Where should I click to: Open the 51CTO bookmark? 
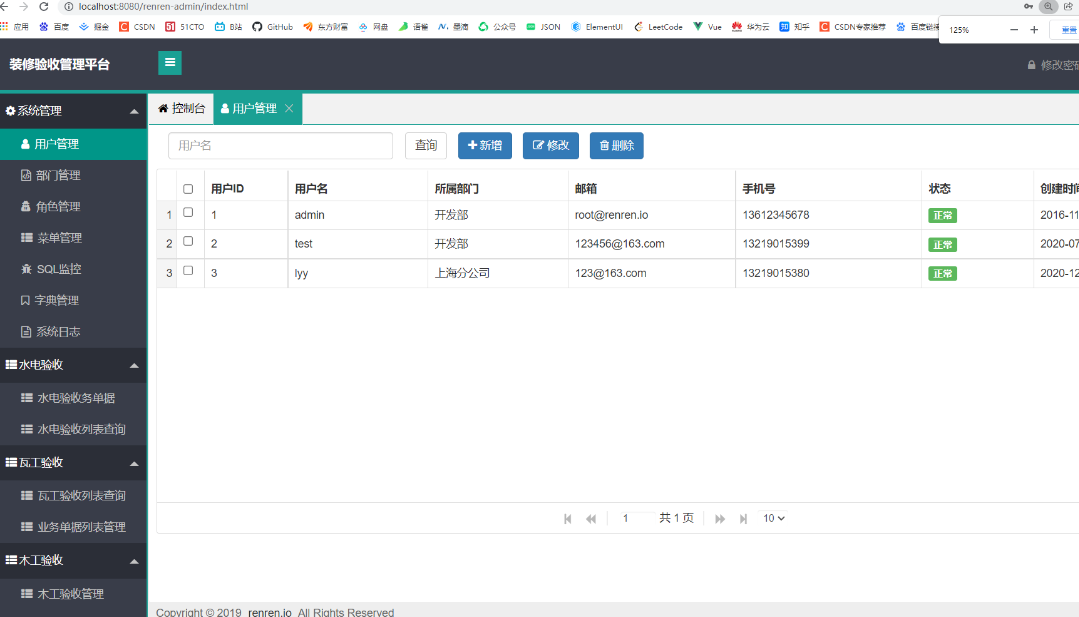click(185, 27)
